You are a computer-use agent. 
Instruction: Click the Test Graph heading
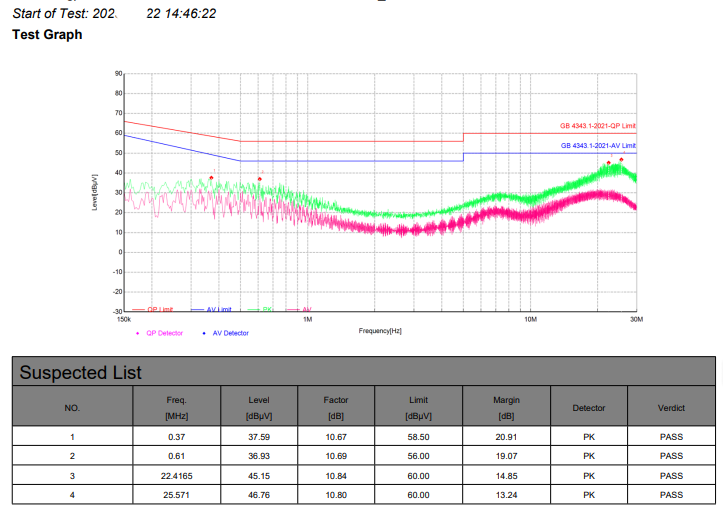(47, 35)
